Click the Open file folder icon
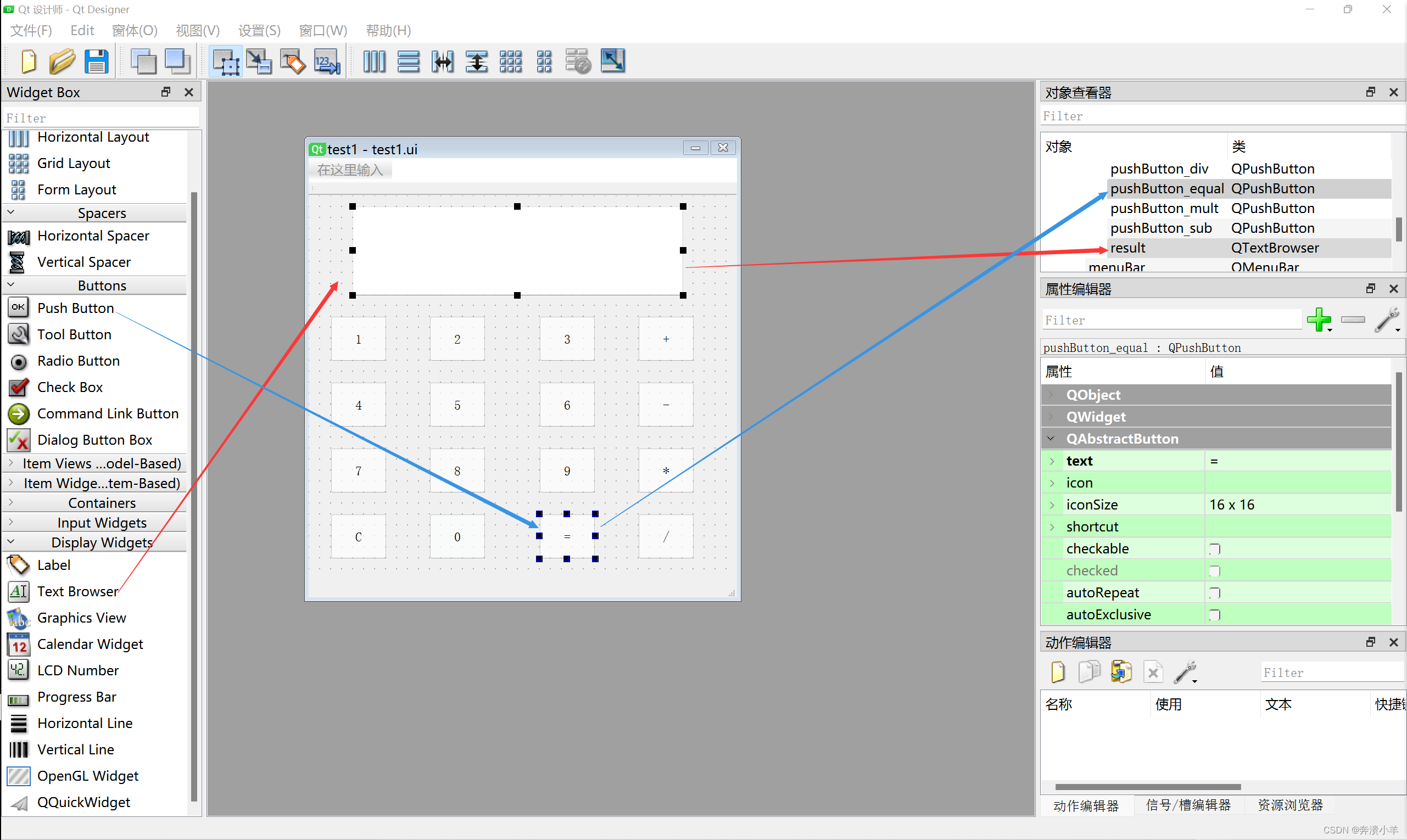 [x=62, y=61]
